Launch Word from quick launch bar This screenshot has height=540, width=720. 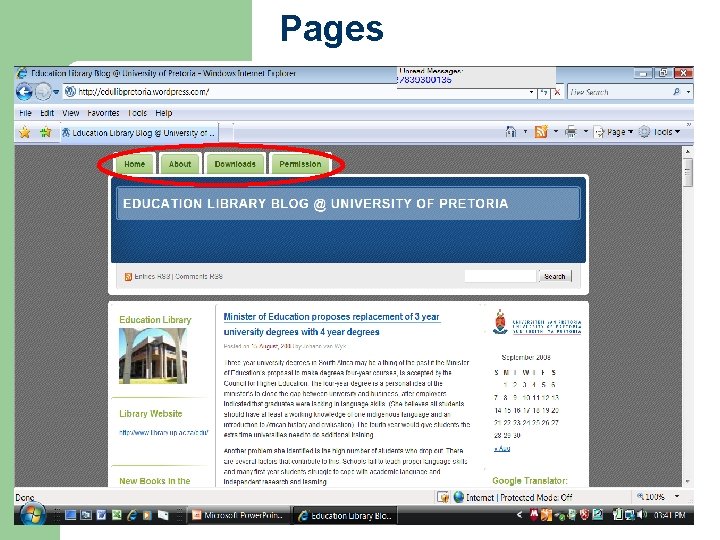click(x=101, y=515)
